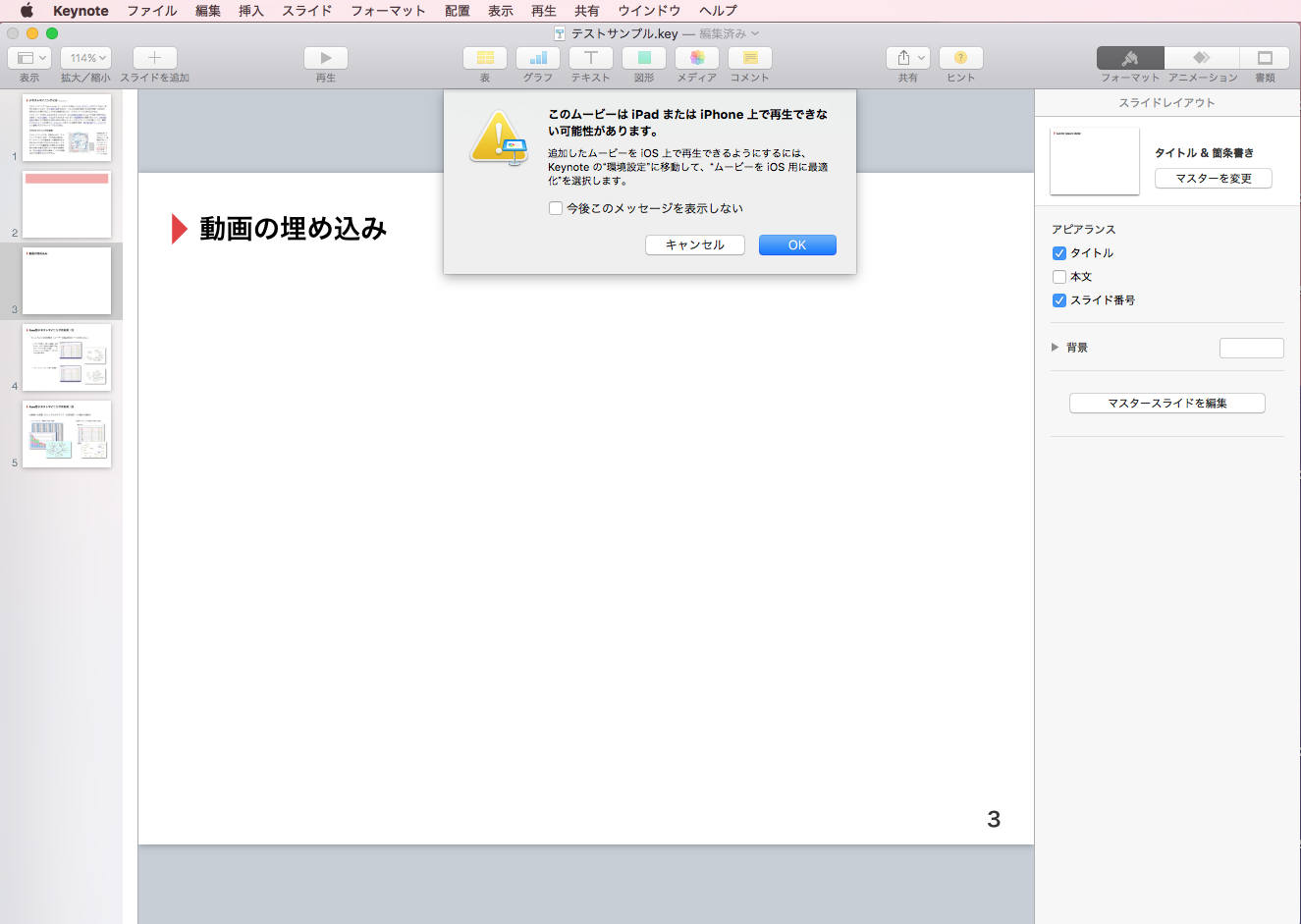Open the Media (メディア) toolbar icon

tap(697, 59)
